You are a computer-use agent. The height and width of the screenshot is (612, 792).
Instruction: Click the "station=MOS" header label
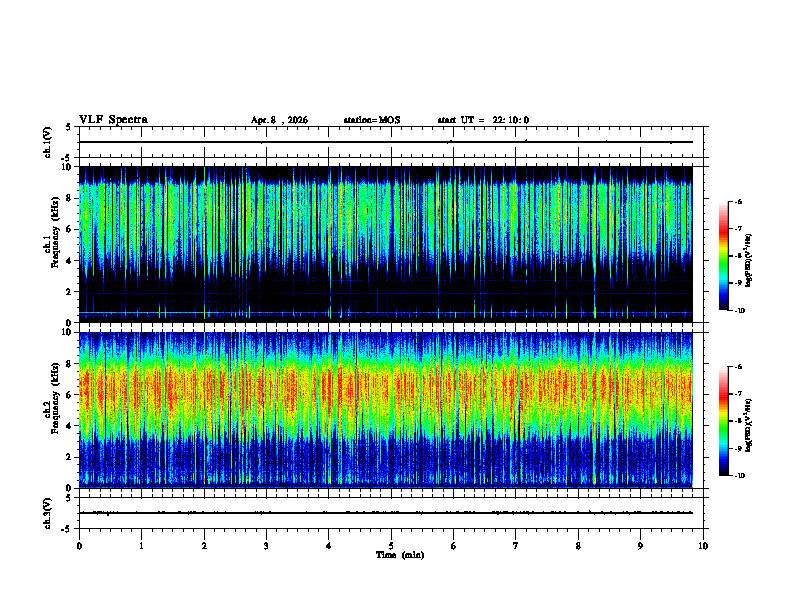coord(372,120)
